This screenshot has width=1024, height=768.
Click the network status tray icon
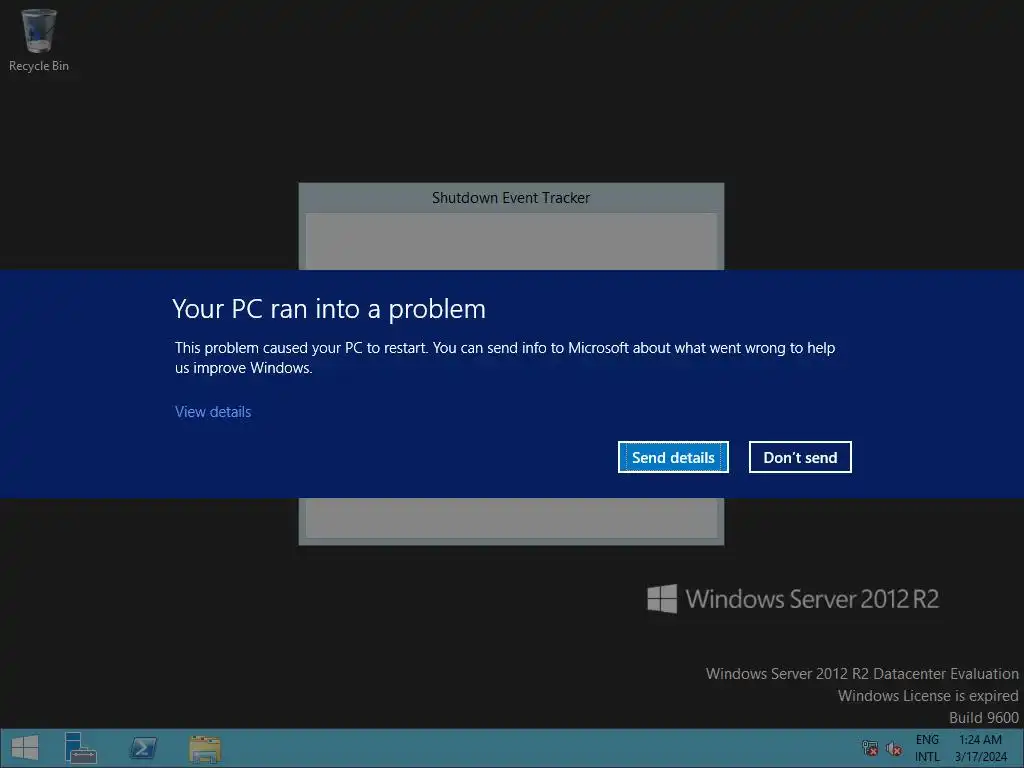point(870,748)
